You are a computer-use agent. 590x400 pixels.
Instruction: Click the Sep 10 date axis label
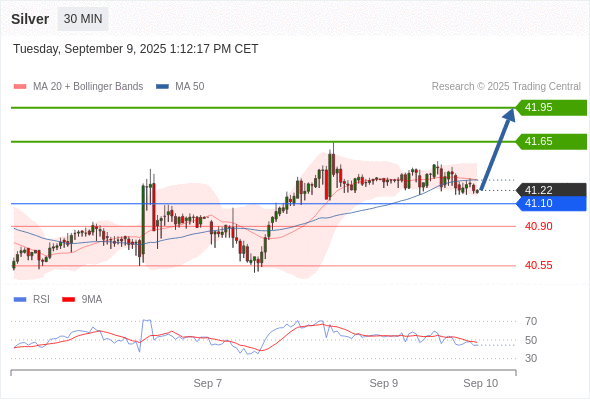point(481,383)
